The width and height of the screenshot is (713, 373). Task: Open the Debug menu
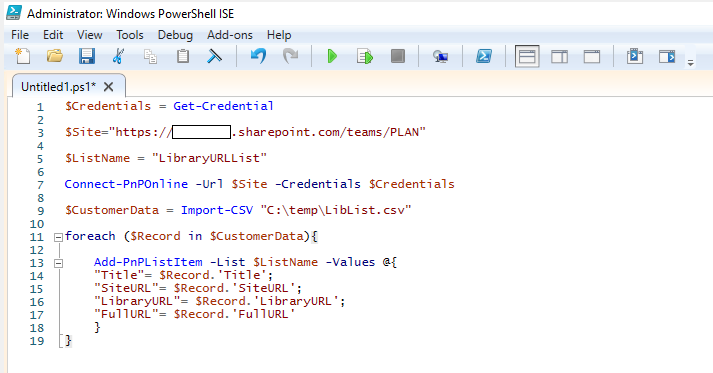(175, 35)
